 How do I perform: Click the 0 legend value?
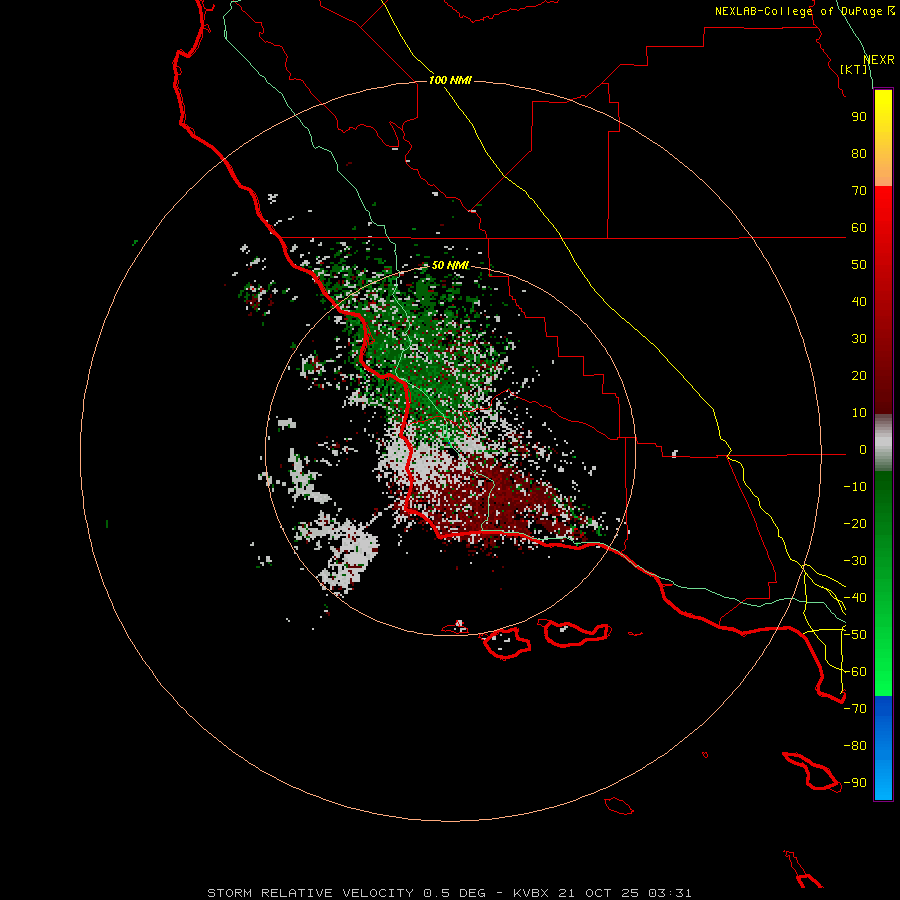click(863, 449)
